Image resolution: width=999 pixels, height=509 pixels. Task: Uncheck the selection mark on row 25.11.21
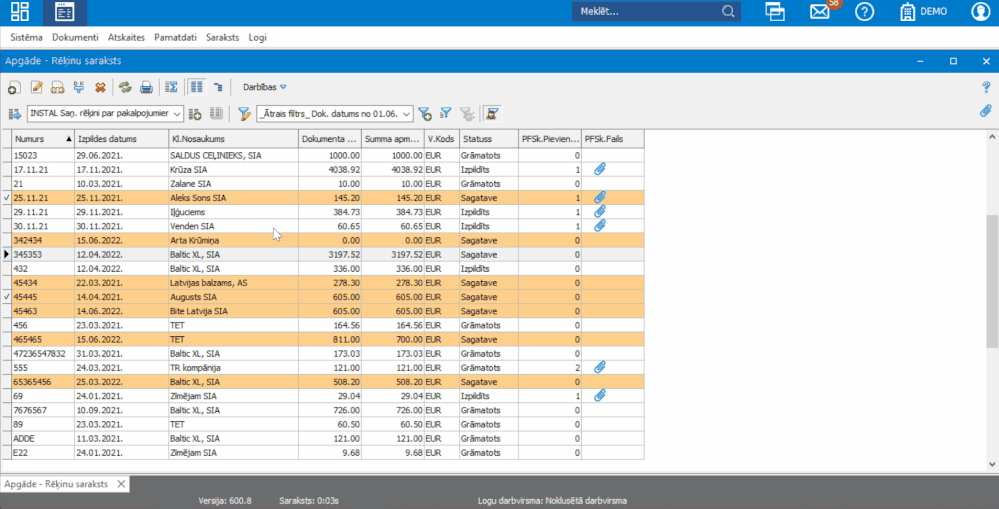click(x=6, y=198)
